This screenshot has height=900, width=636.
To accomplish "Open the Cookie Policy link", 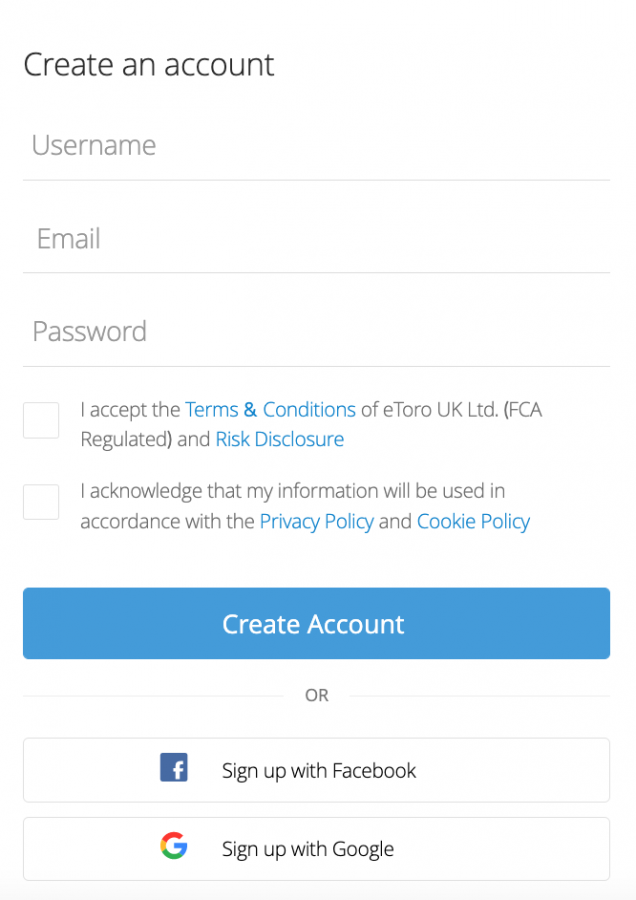I will [473, 521].
